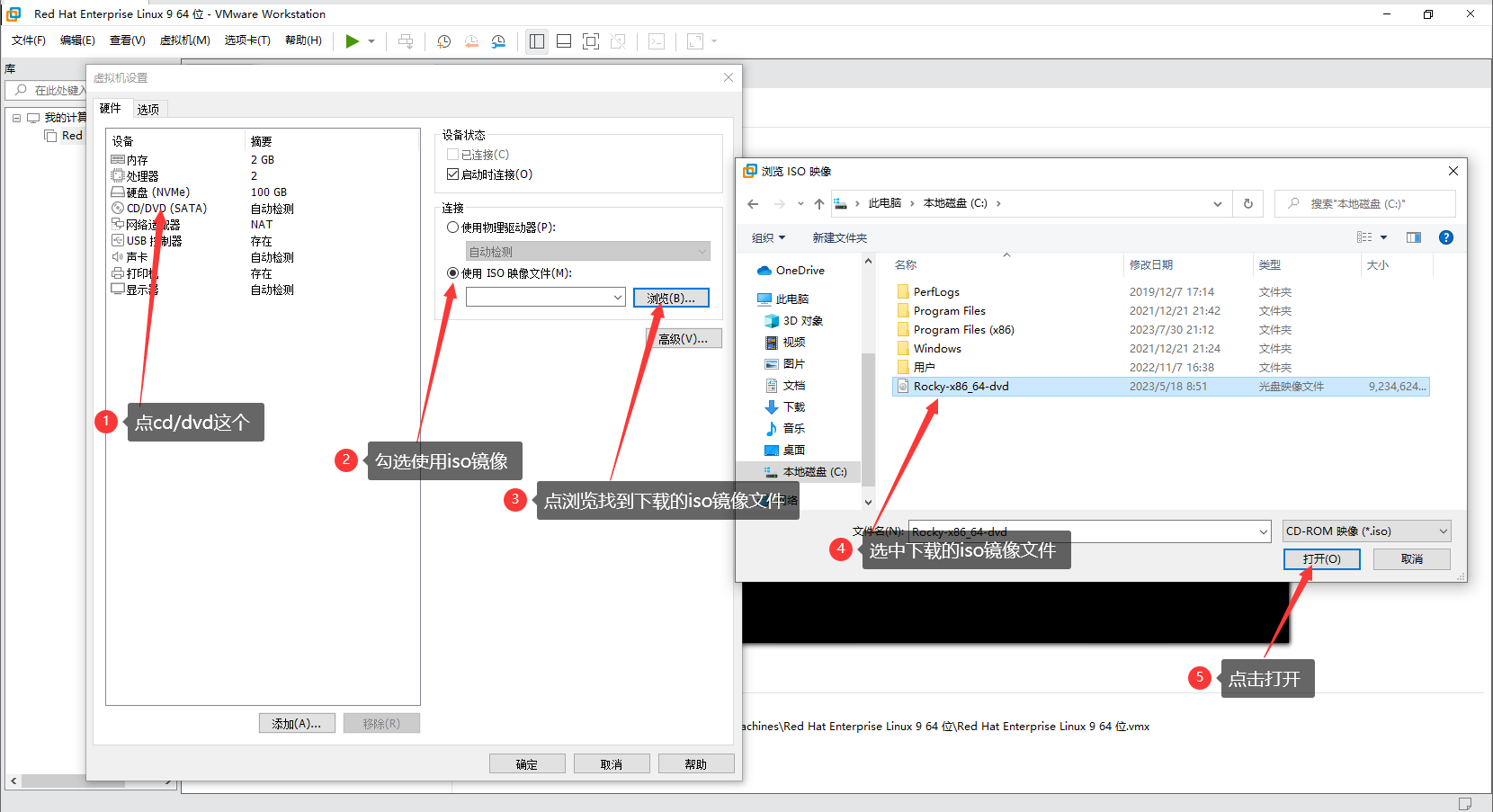Click the 新建文件夹 button
The height and width of the screenshot is (812, 1493).
840,238
